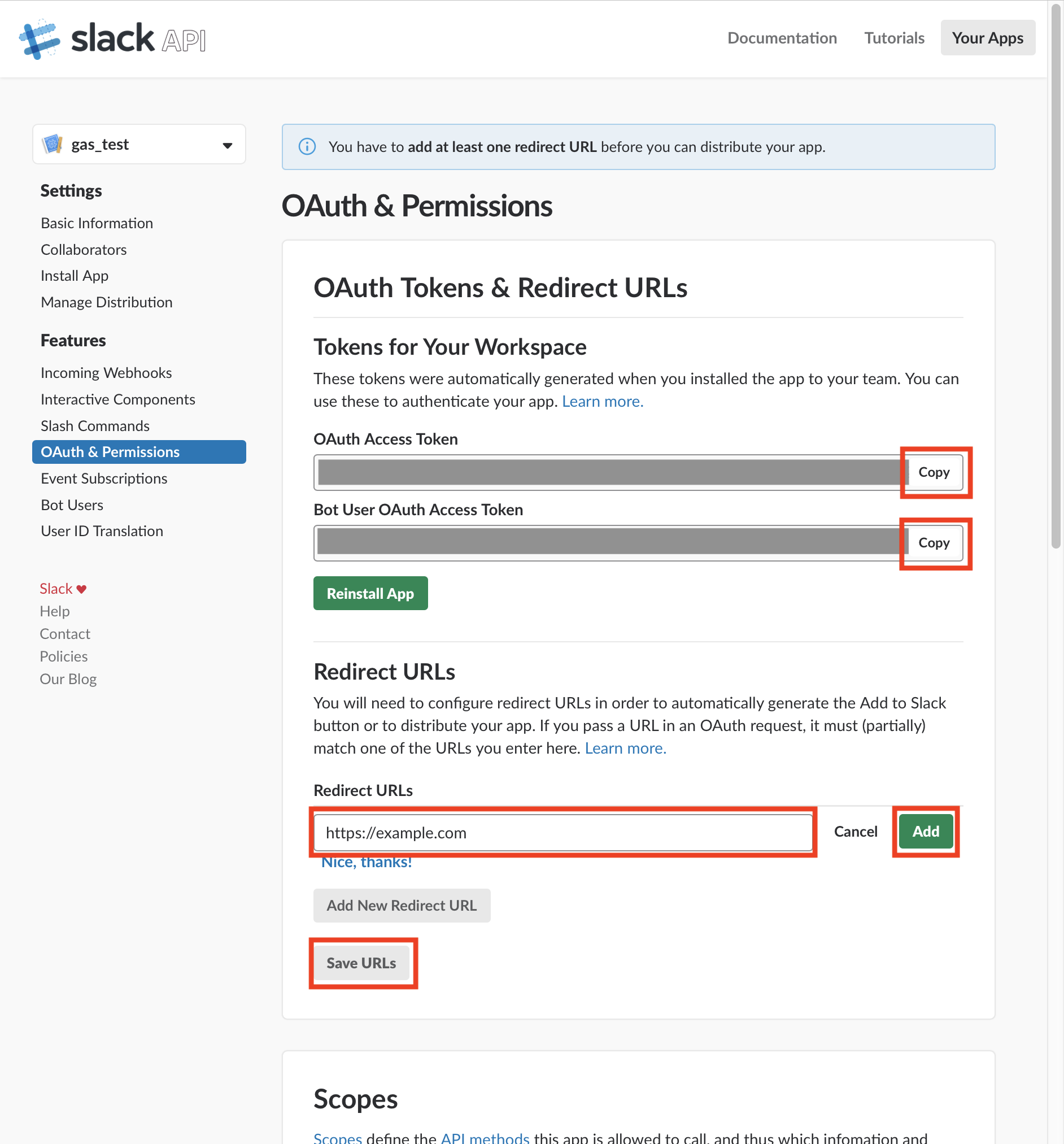Cancel adding the redirect URL
Image resolution: width=1064 pixels, height=1144 pixels.
point(856,832)
